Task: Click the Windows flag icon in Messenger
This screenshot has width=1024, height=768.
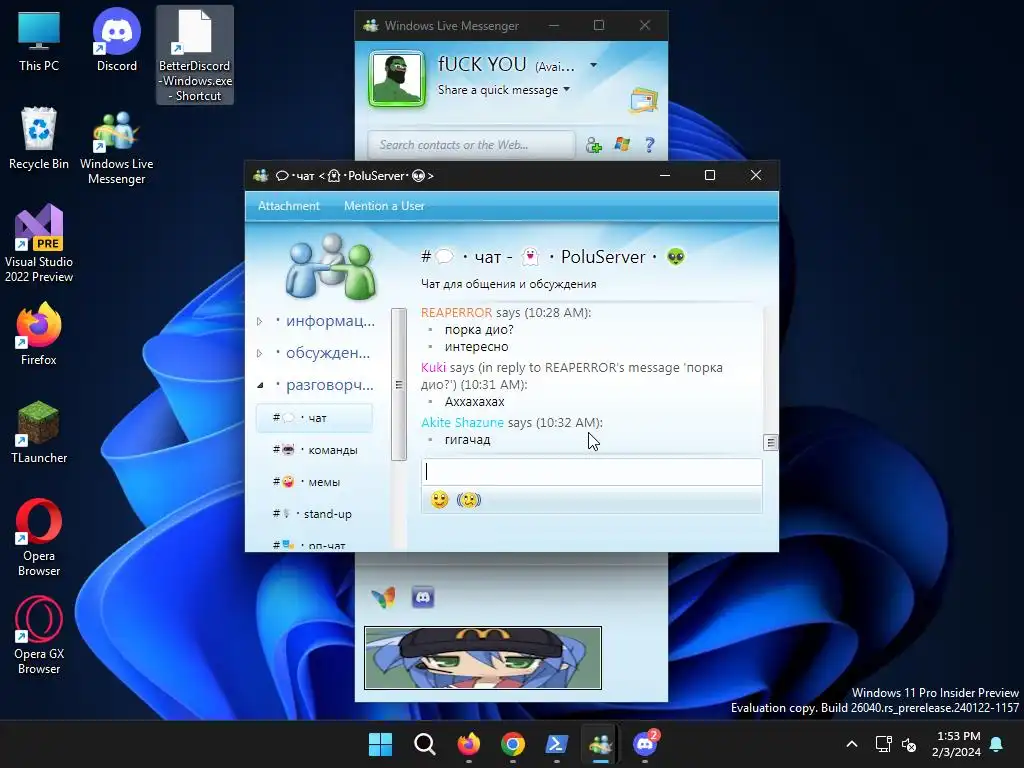Action: point(622,144)
